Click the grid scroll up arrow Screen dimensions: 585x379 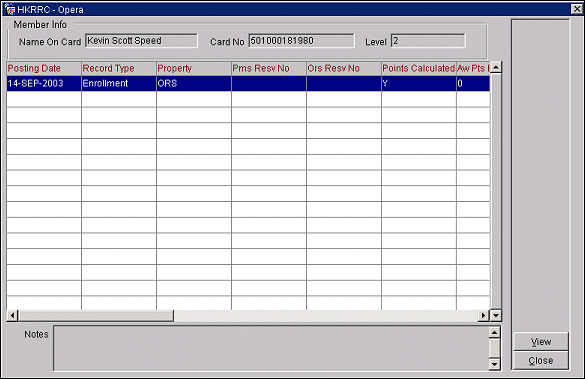coord(496,68)
